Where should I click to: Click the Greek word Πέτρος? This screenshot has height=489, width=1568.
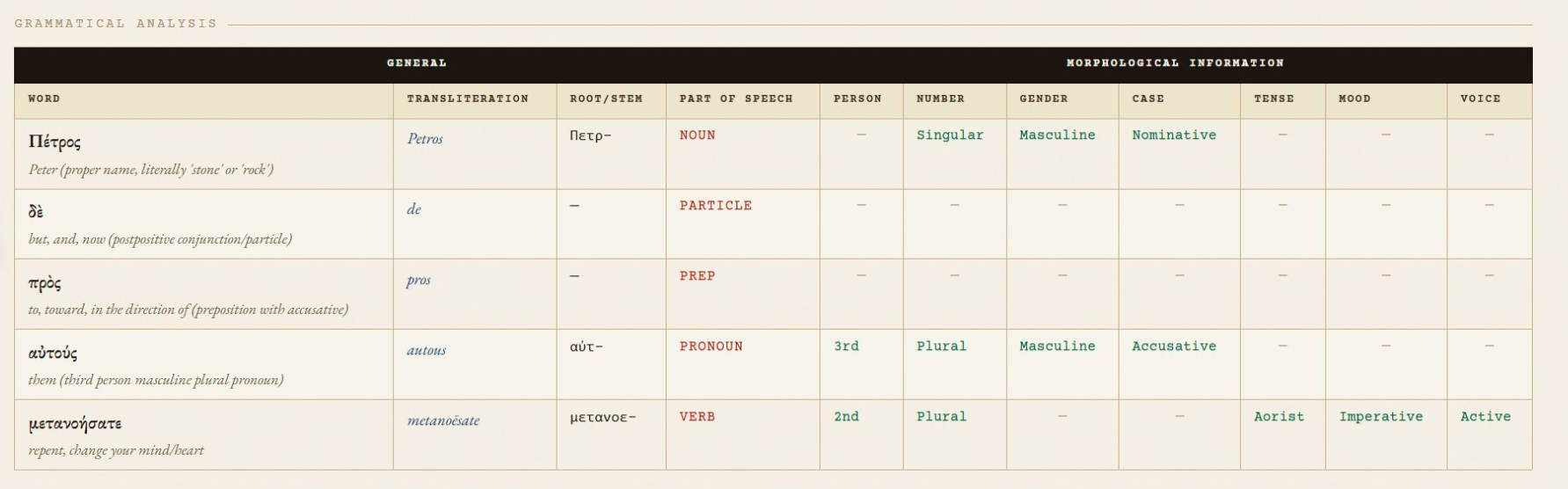(55, 142)
